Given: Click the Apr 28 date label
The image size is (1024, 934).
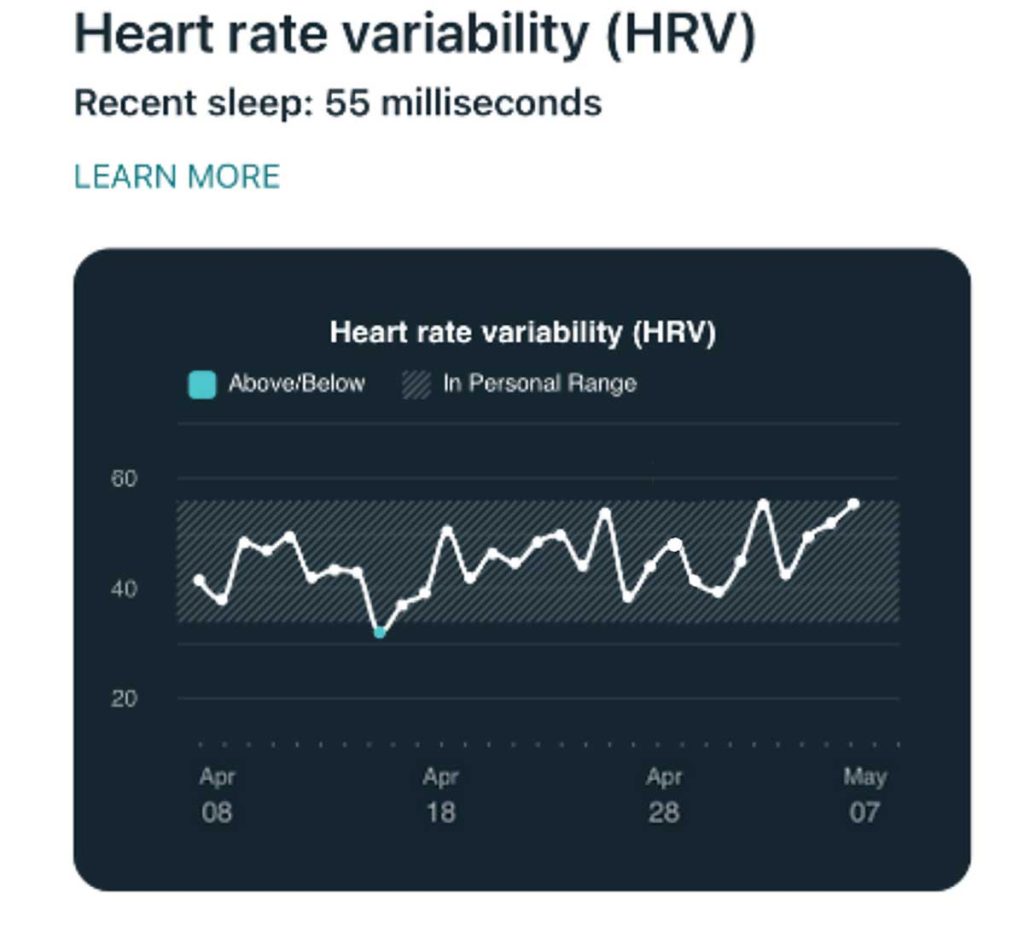Looking at the screenshot, I should coord(664,794).
